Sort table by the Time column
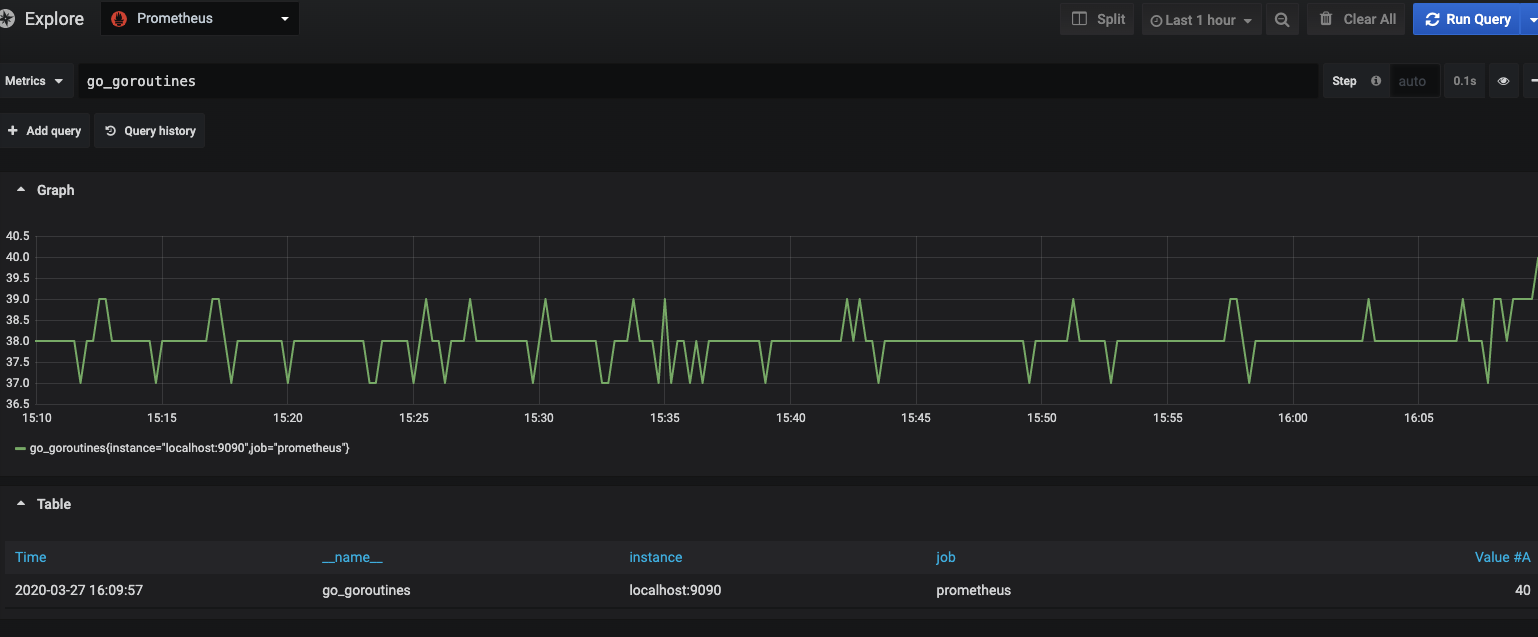1538x637 pixels. point(31,557)
